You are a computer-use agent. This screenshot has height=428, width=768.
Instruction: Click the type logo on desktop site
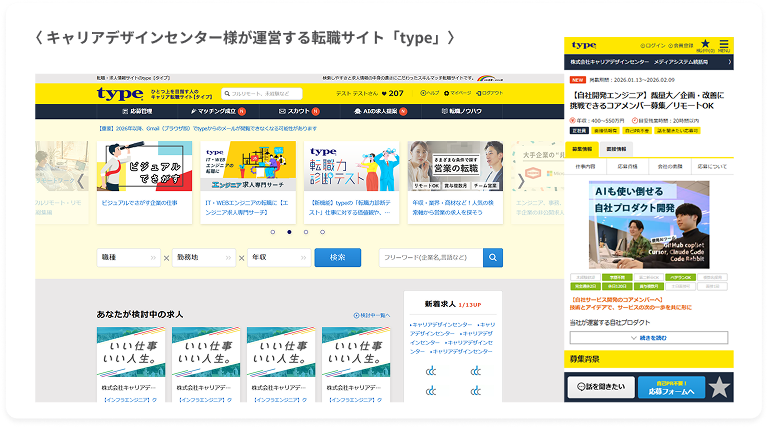point(120,93)
